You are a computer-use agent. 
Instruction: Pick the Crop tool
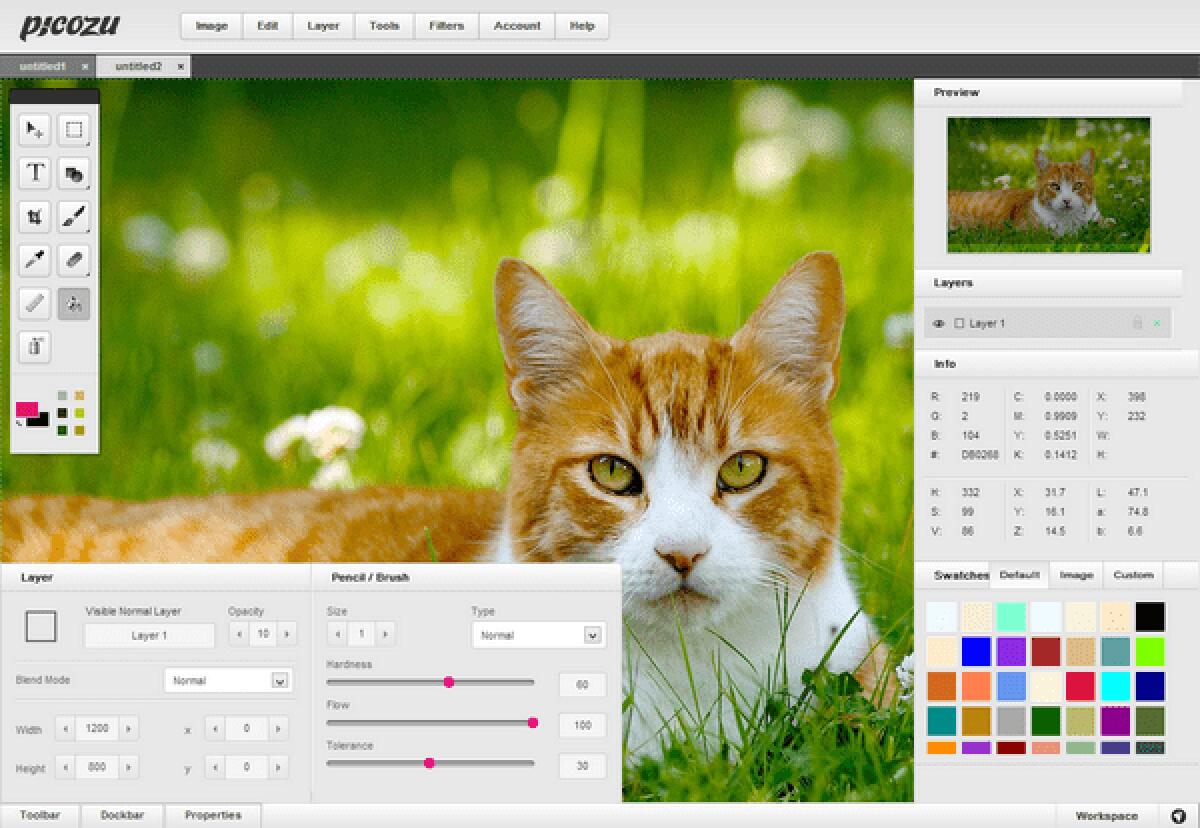(x=33, y=216)
